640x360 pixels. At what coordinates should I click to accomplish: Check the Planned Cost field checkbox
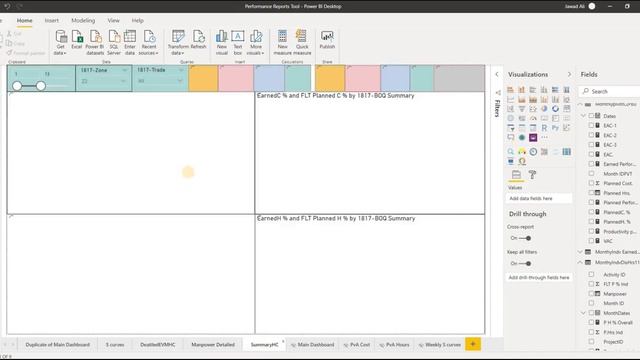(591, 183)
